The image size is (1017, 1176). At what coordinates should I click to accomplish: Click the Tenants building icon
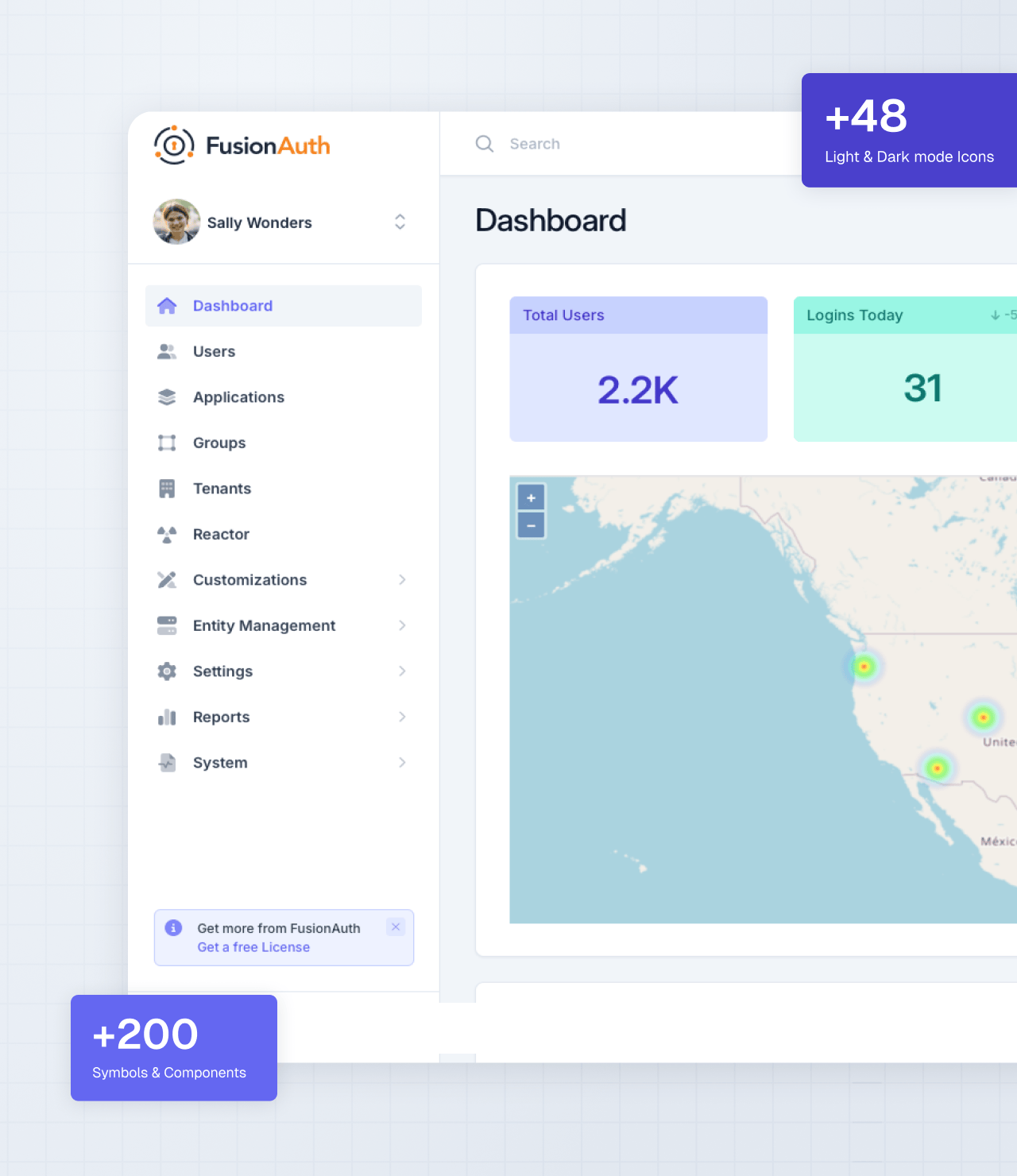tap(167, 489)
